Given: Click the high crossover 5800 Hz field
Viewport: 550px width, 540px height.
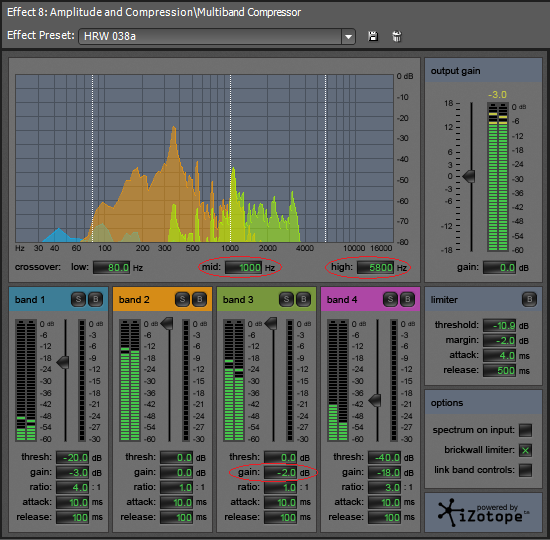Looking at the screenshot, I should pyautogui.click(x=376, y=268).
